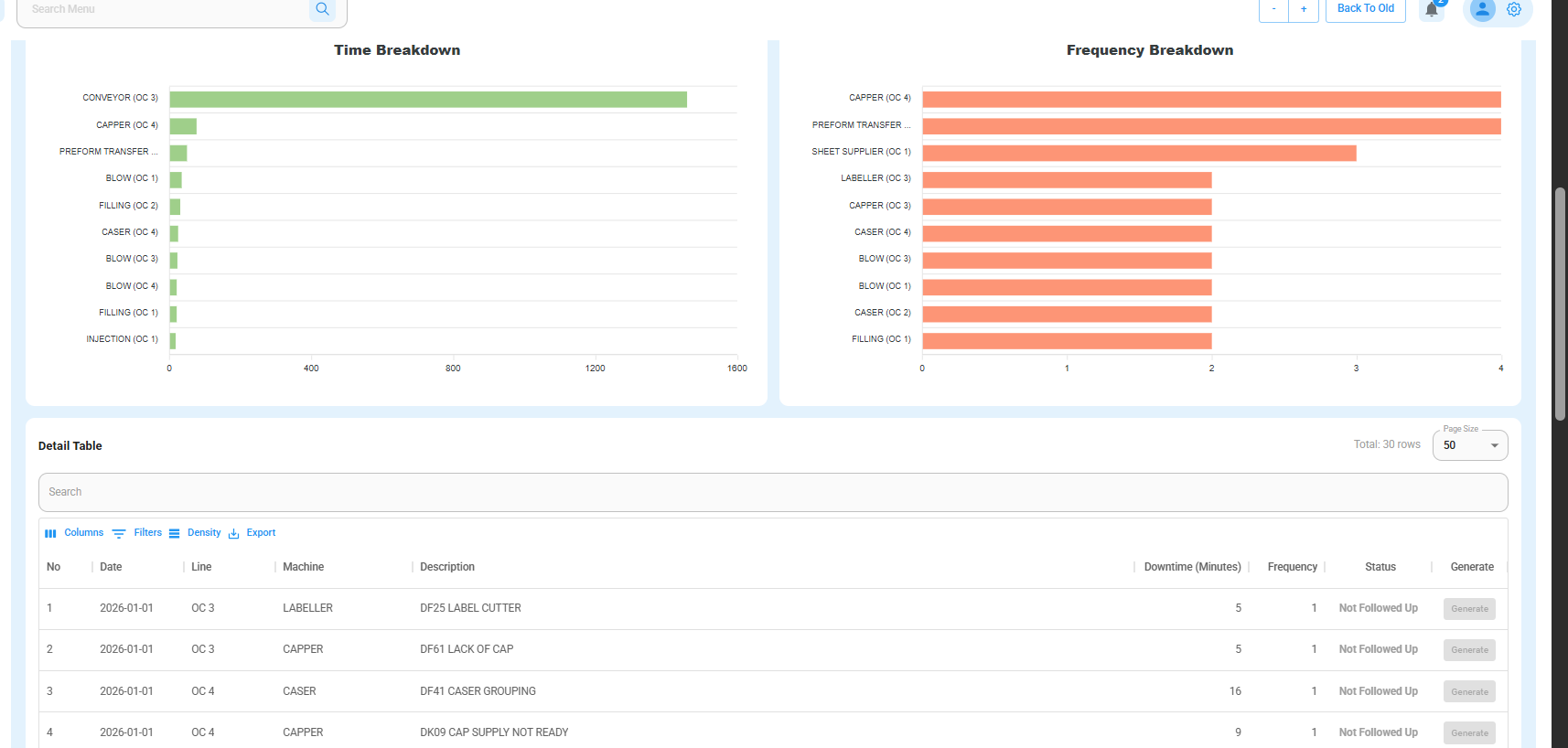Click the CASER (OC 2) frequency bar
This screenshot has height=748, width=1568.
pyautogui.click(x=1067, y=314)
